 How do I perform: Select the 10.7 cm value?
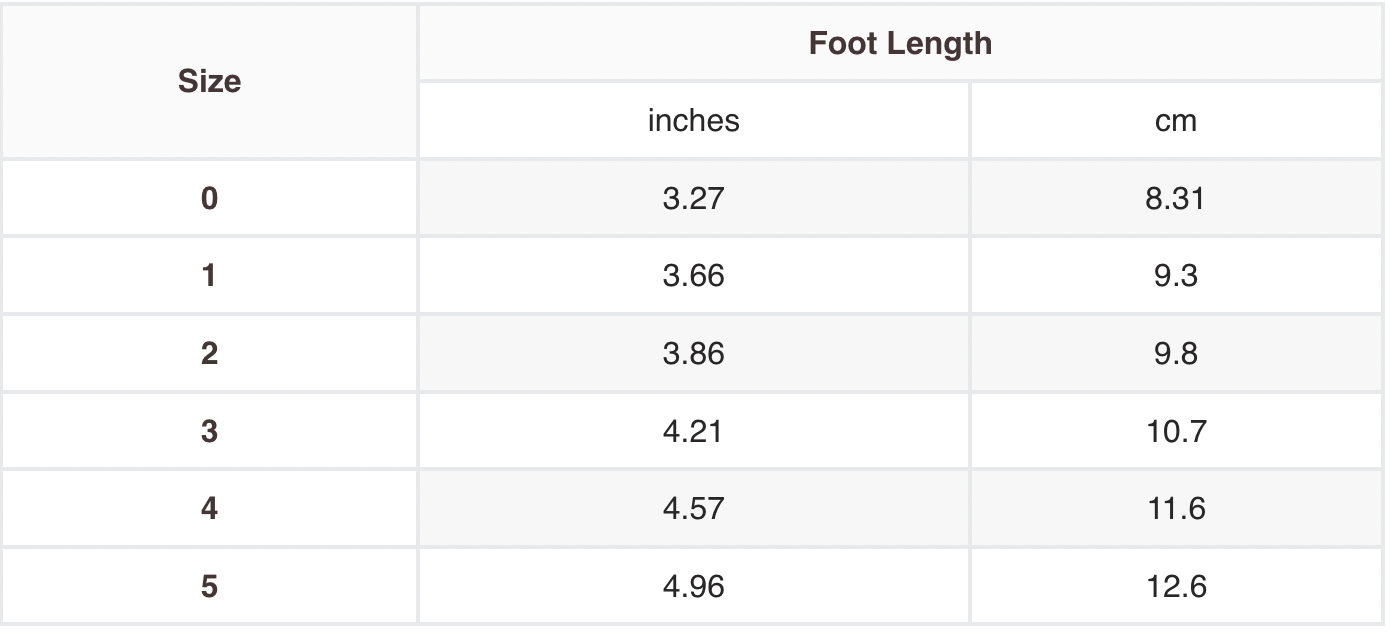1175,431
